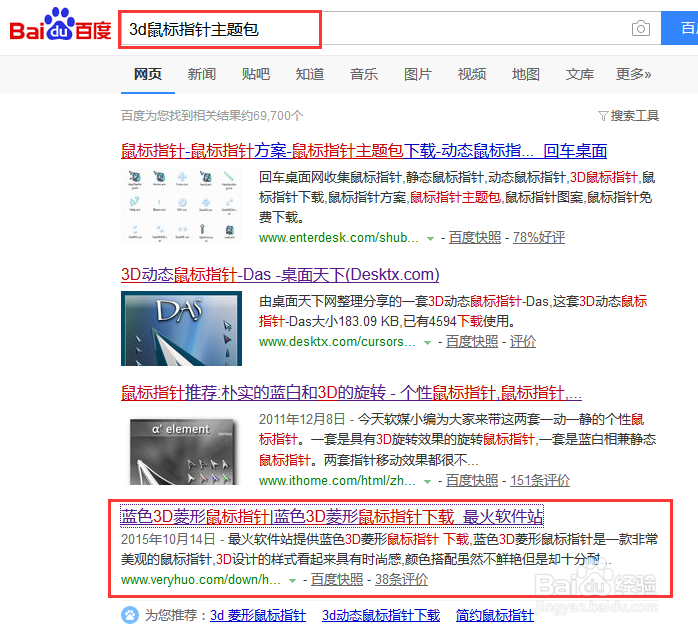Click the DAS cursor thumbnail
This screenshot has width=698, height=631.
[181, 329]
